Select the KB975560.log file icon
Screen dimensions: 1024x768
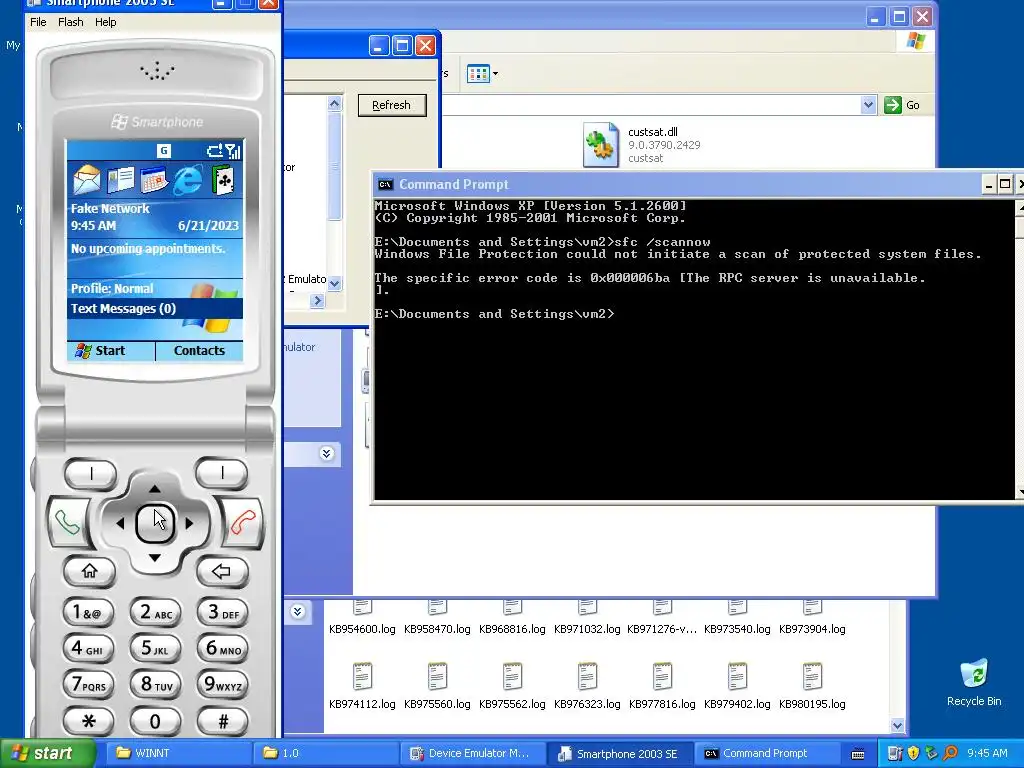pos(437,676)
